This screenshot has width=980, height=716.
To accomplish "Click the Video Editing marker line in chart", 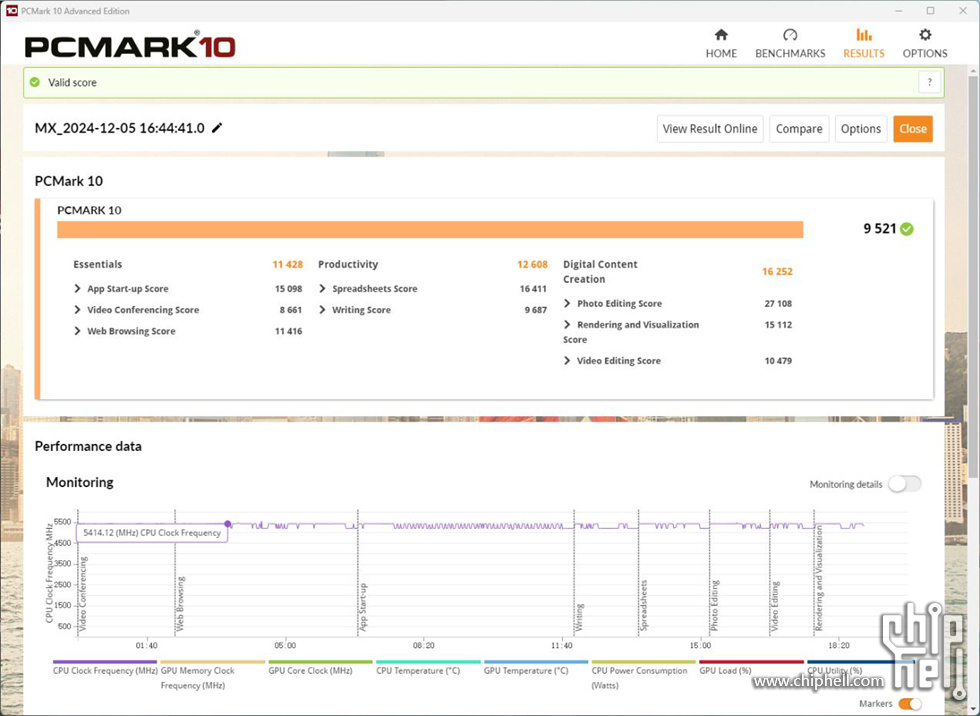I will click(x=770, y=574).
